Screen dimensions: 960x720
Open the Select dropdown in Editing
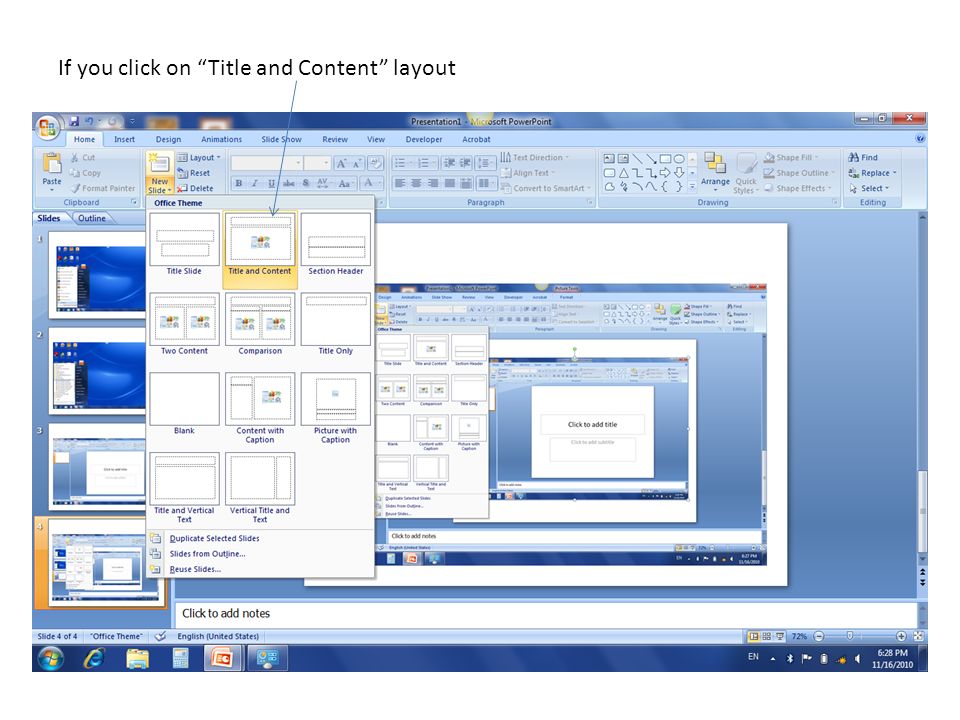(869, 188)
